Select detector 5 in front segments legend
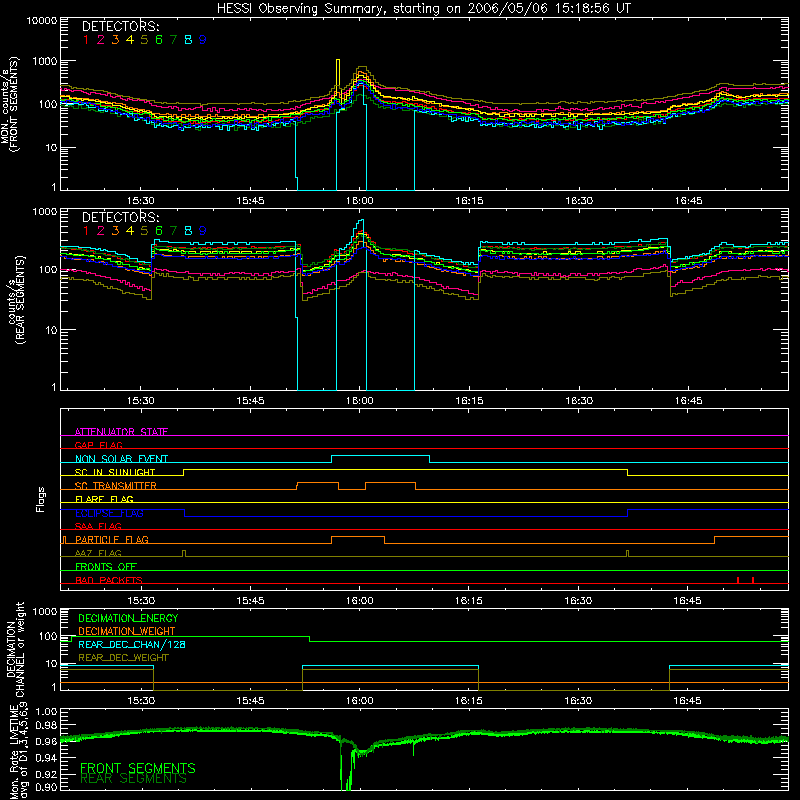 (144, 40)
